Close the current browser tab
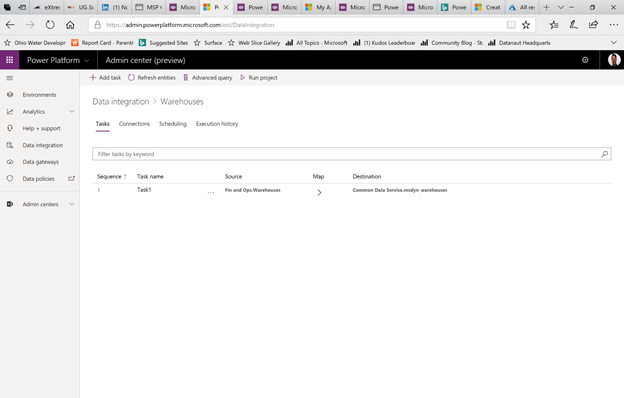Screen dimensions: 624x398 click(x=226, y=7)
